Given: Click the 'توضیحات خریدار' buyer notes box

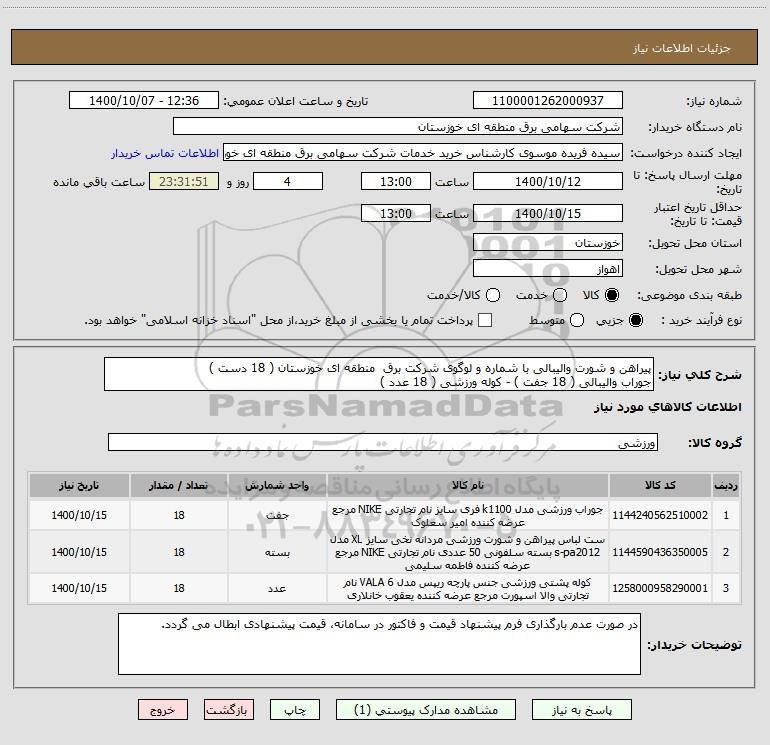Looking at the screenshot, I should [x=379, y=643].
